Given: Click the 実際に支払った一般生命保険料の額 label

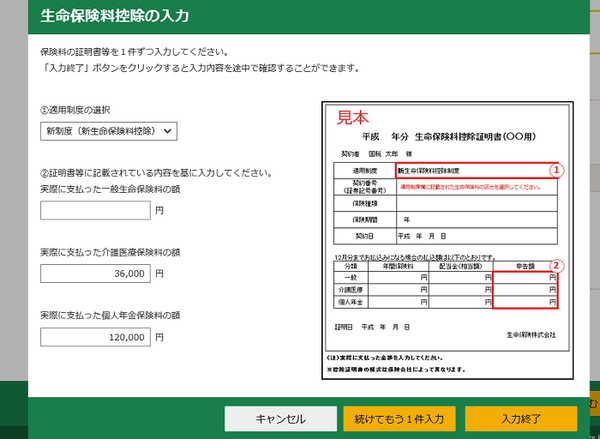Looking at the screenshot, I should 110,189.
